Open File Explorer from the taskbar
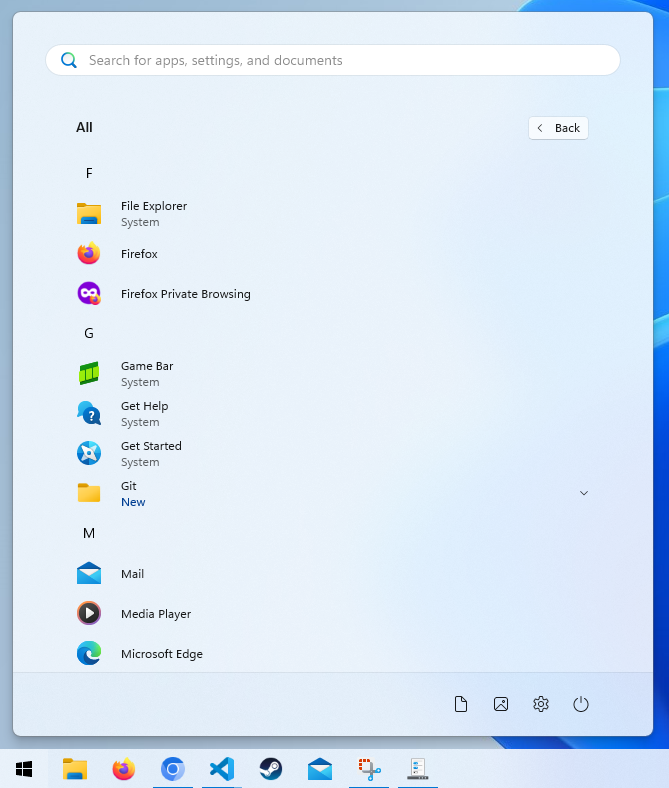The height and width of the screenshot is (788, 669). click(75, 769)
